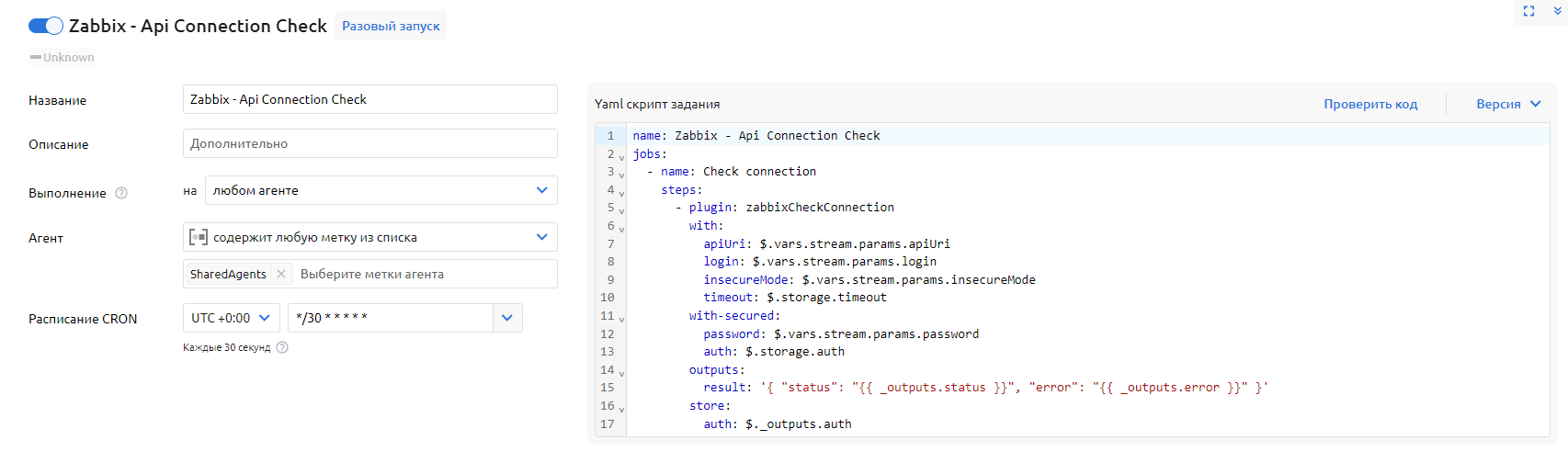Expand the содержит любую метку из списка dropdown
Viewport: 1568px width, 463px height.
541,237
